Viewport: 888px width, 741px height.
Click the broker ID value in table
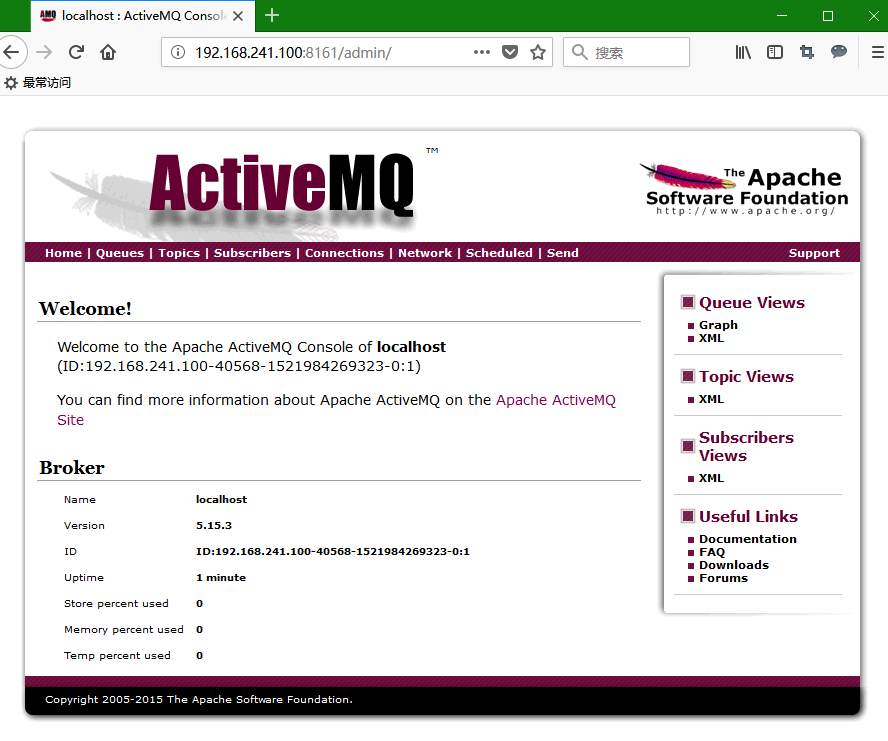click(332, 551)
